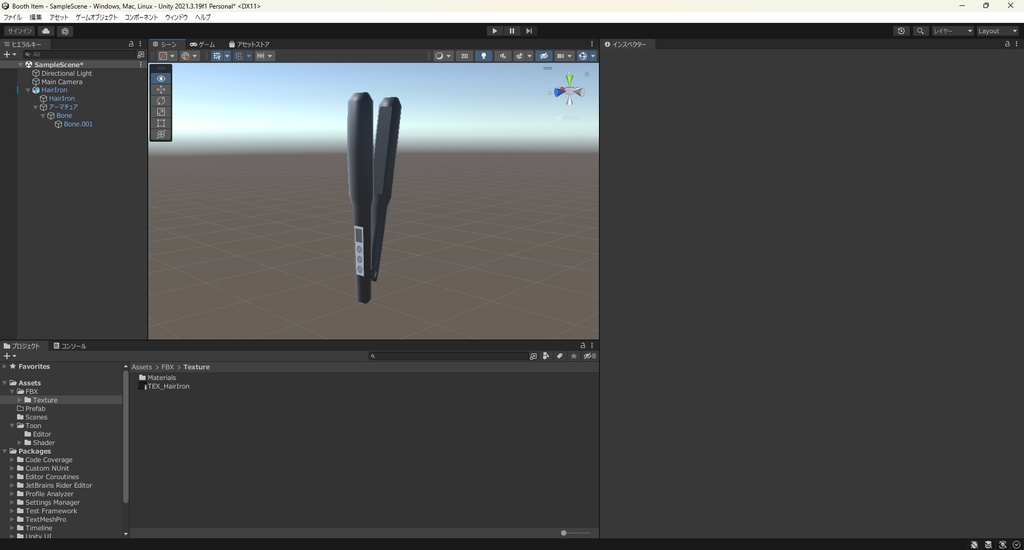
Task: Click the Play button
Action: click(x=494, y=31)
